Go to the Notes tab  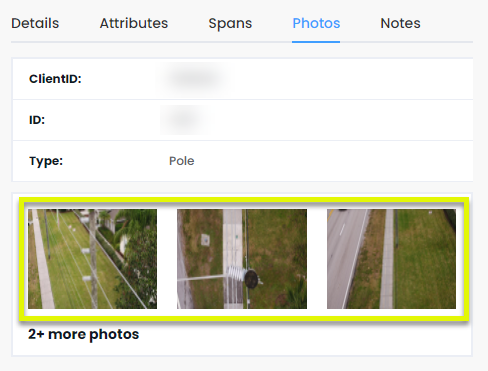(x=400, y=23)
